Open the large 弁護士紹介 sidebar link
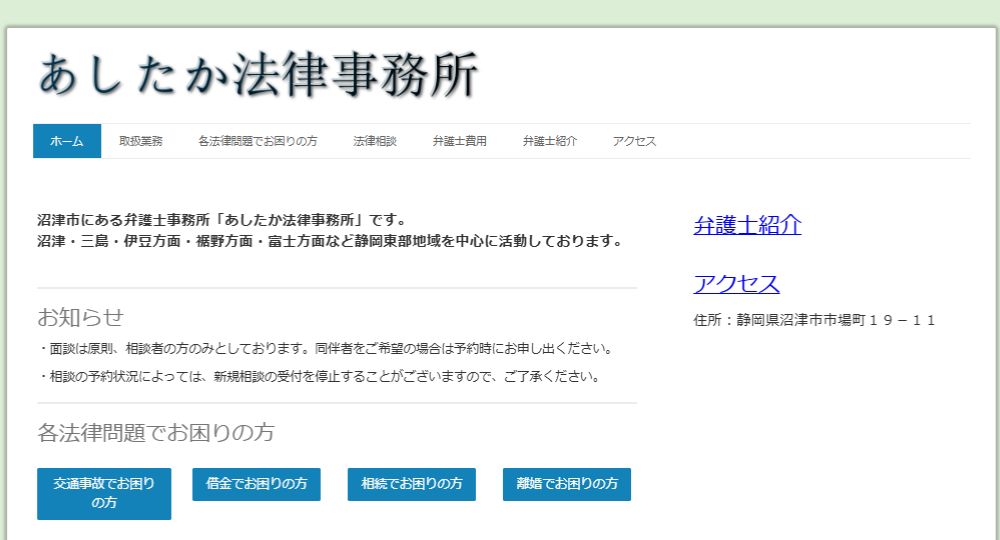Image resolution: width=1000 pixels, height=540 pixels. 747,225
